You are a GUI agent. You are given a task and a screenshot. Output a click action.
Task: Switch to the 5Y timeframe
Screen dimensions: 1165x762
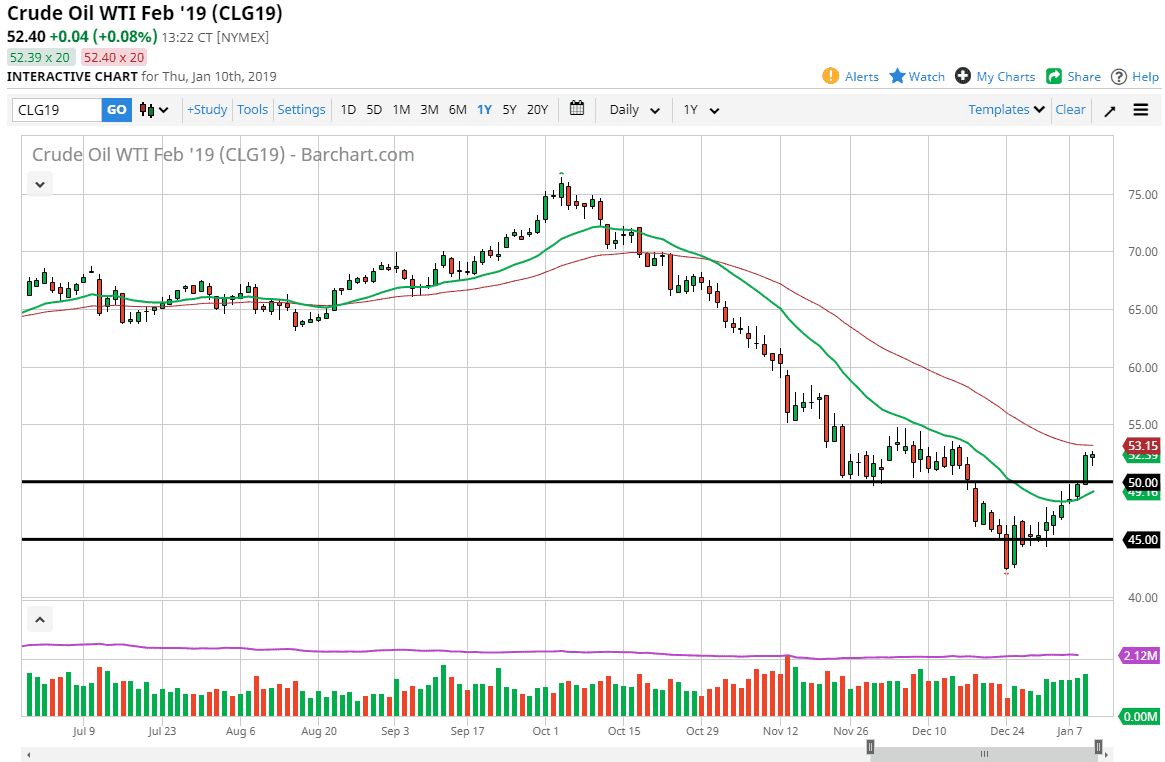(x=509, y=110)
